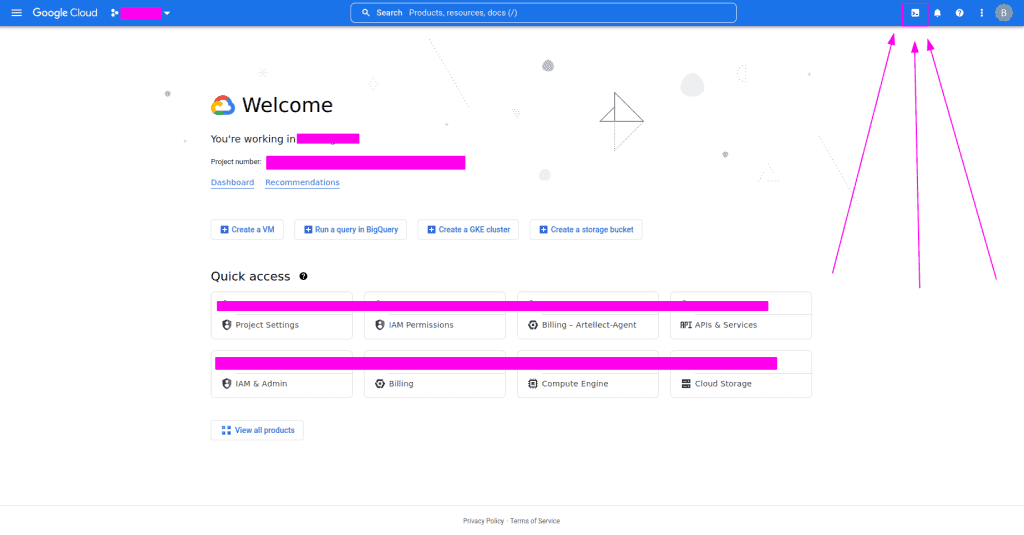Open the help question mark menu
The height and width of the screenshot is (535, 1024).
click(959, 13)
